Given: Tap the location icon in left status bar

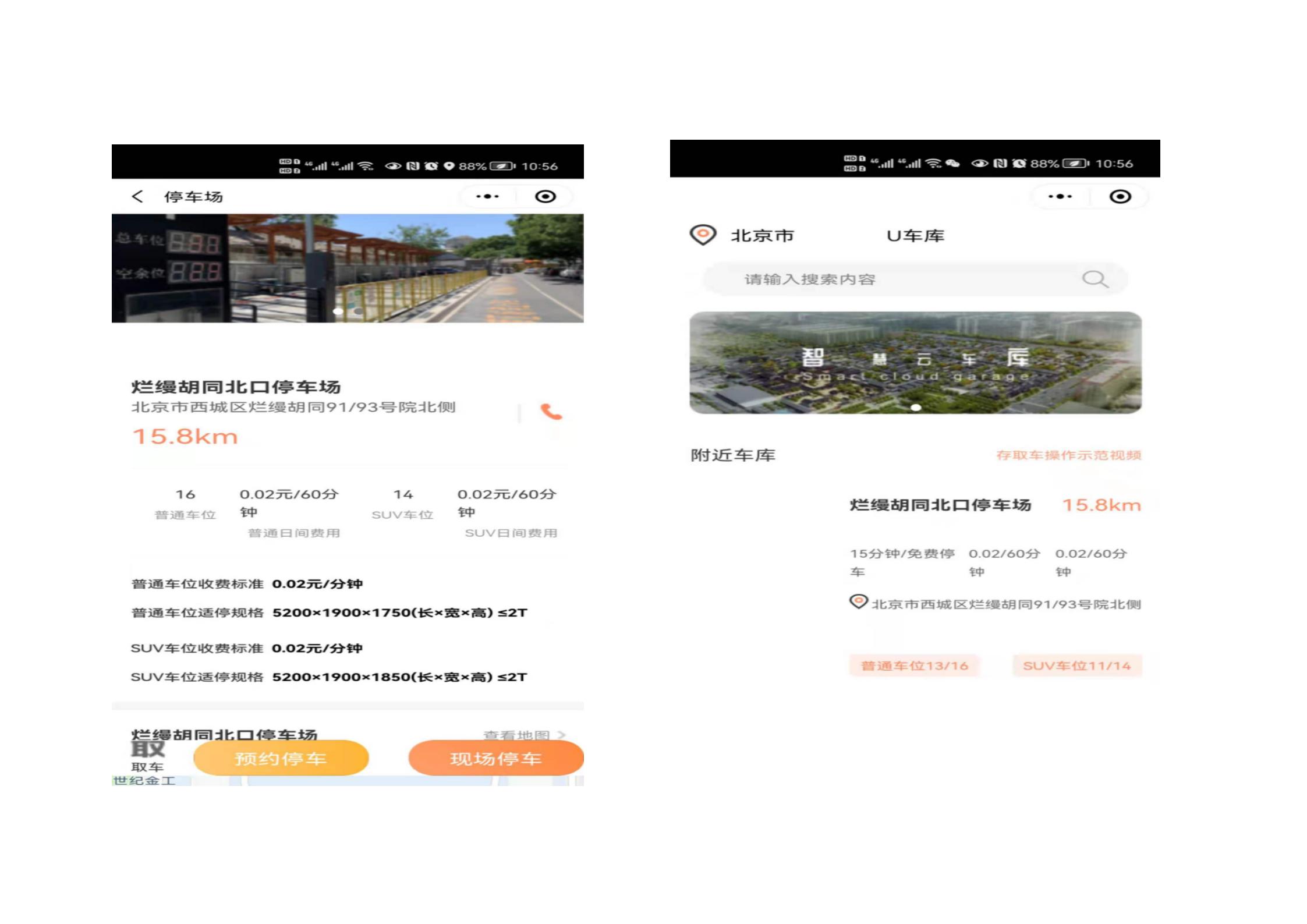Looking at the screenshot, I should click(x=449, y=166).
